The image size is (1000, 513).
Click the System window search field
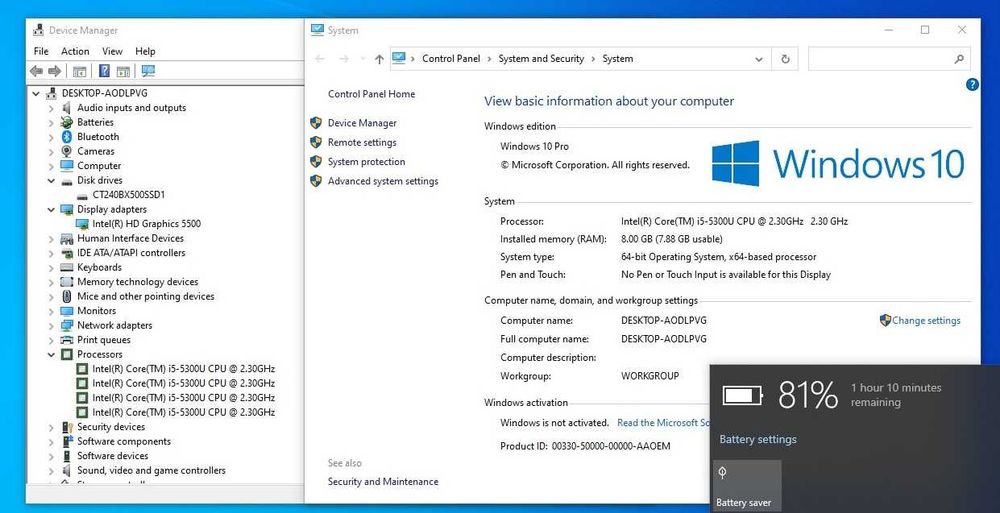pyautogui.click(x=890, y=59)
